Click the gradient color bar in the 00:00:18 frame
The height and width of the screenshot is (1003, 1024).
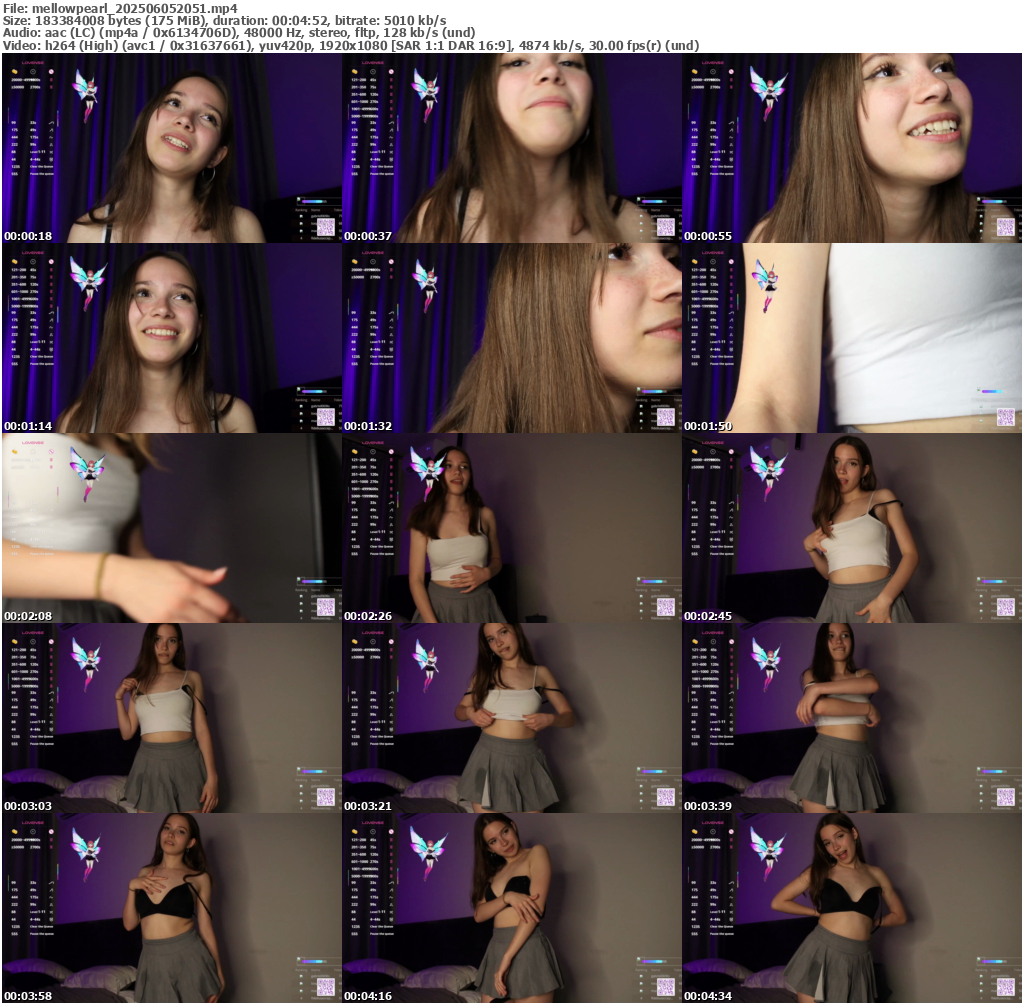313,201
